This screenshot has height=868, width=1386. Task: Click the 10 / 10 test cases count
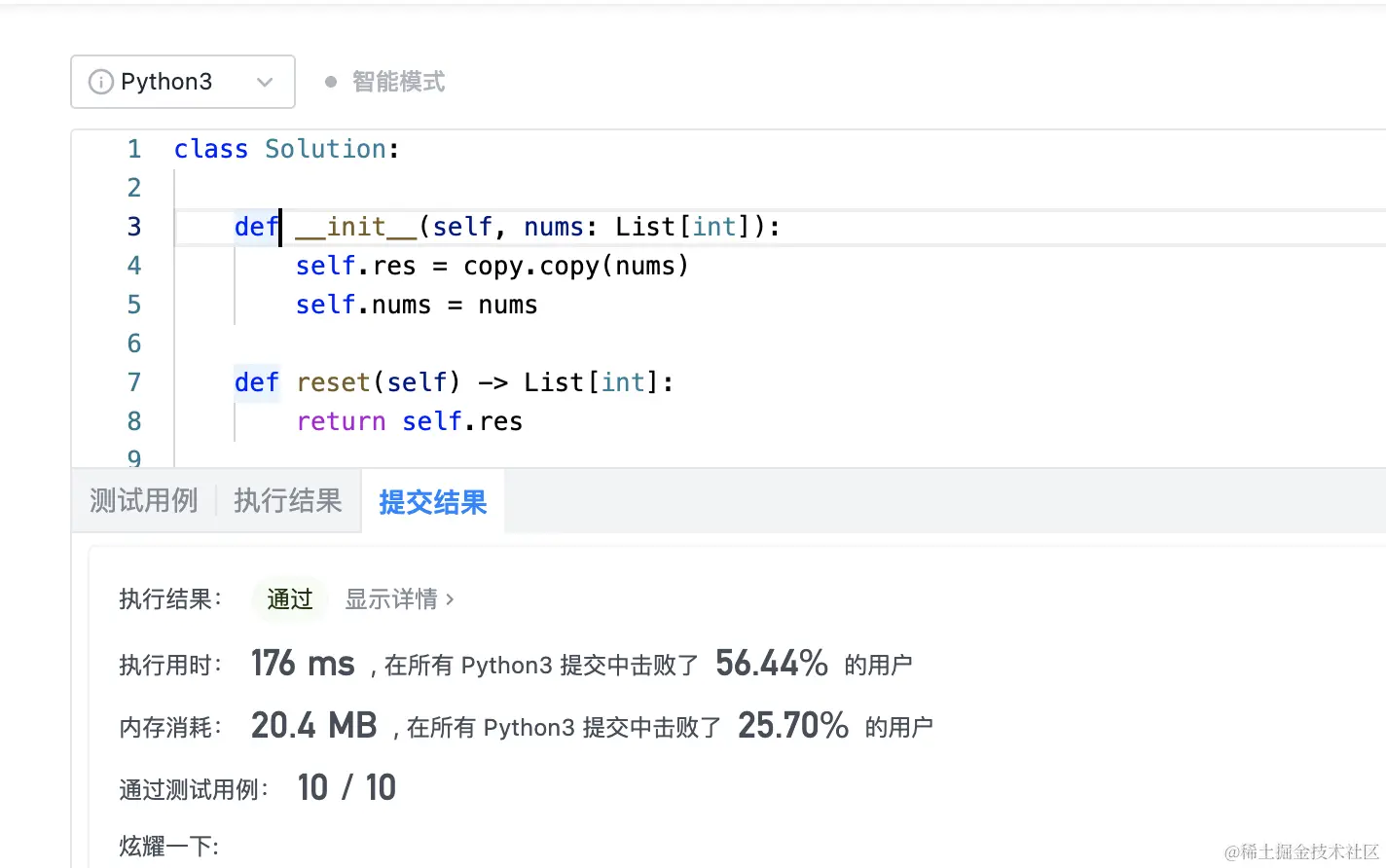pyautogui.click(x=346, y=788)
